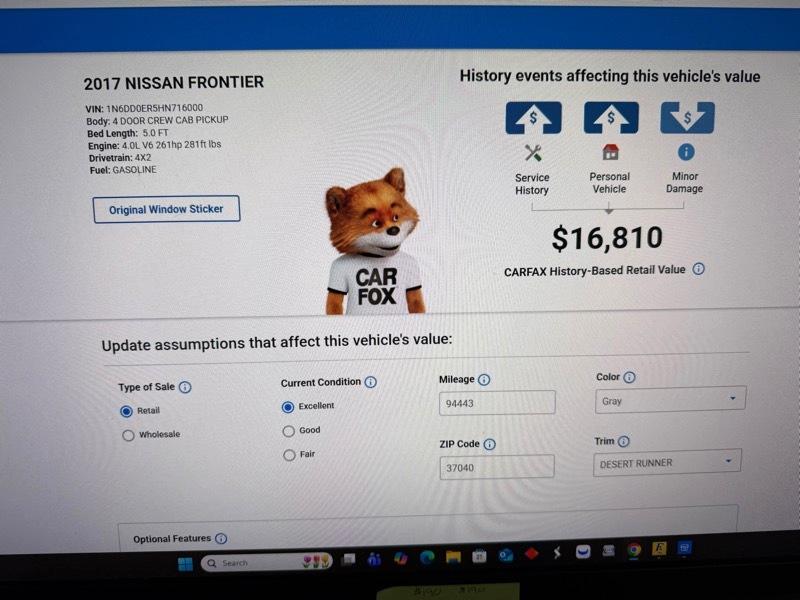Click the ZIP Code info icon
The image size is (800, 600).
point(489,444)
